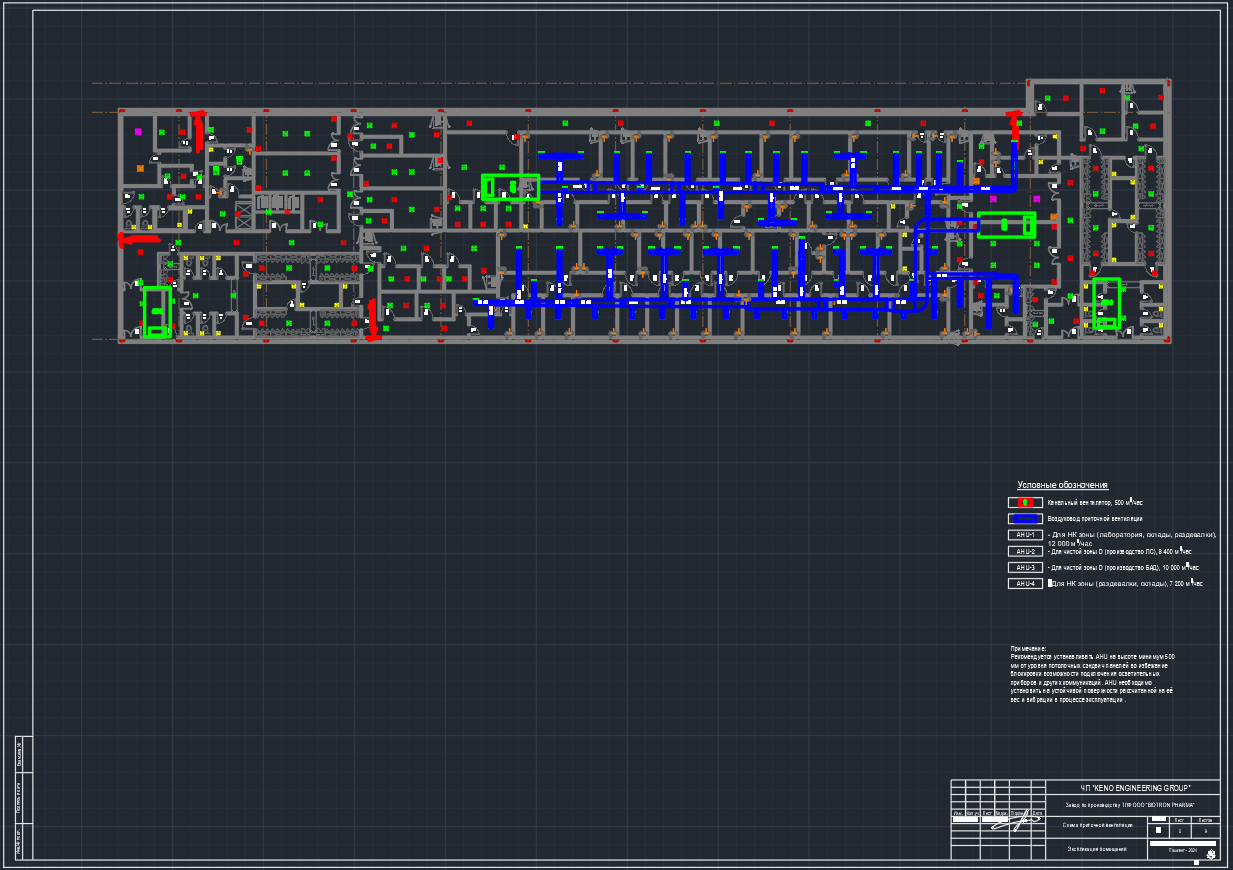Click the green AHU unit at bottom-left of plan

(x=157, y=312)
